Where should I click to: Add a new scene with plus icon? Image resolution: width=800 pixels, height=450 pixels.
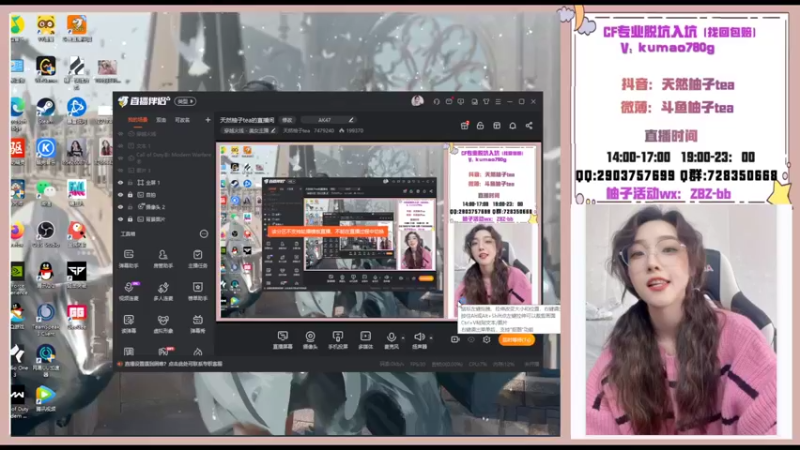(208, 120)
